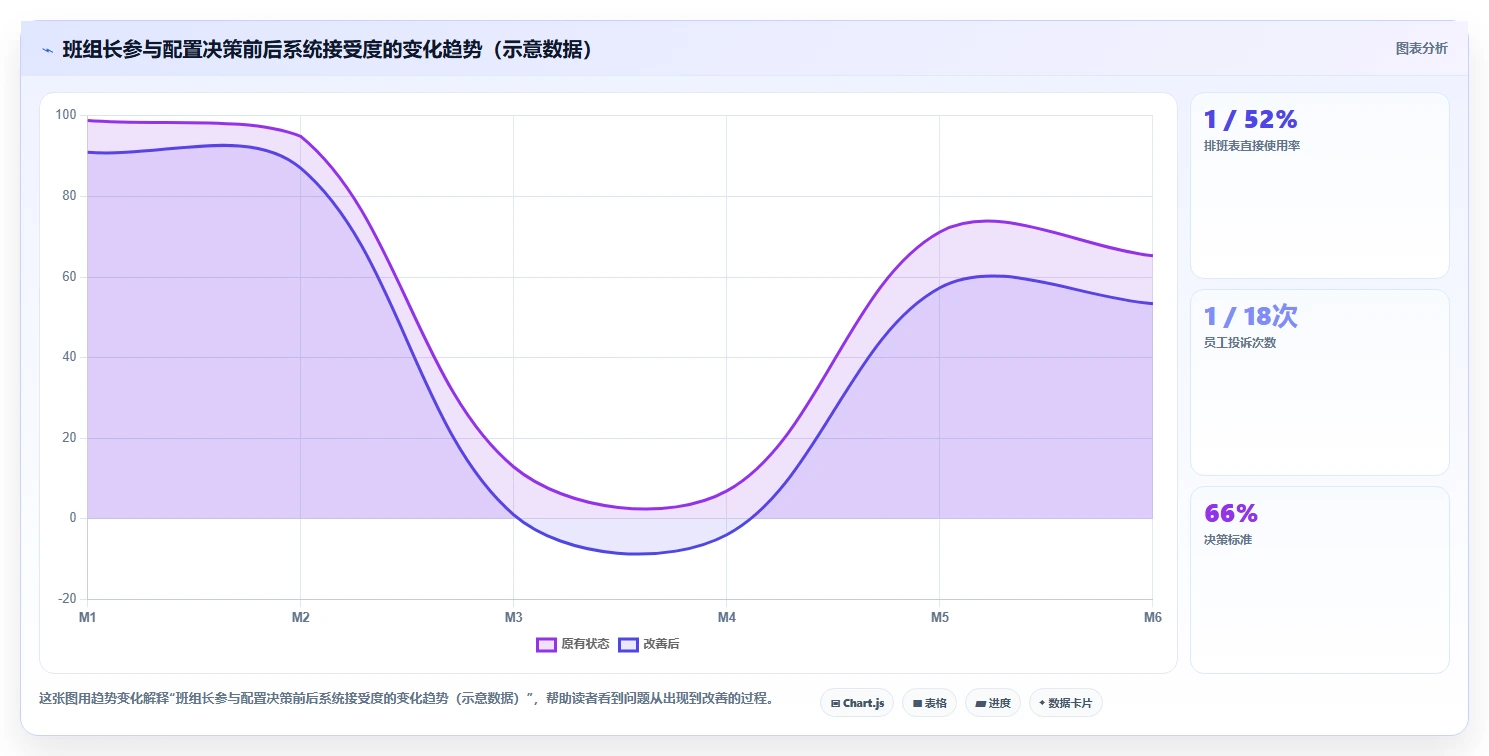Click the M1 x-axis label

[x=88, y=617]
